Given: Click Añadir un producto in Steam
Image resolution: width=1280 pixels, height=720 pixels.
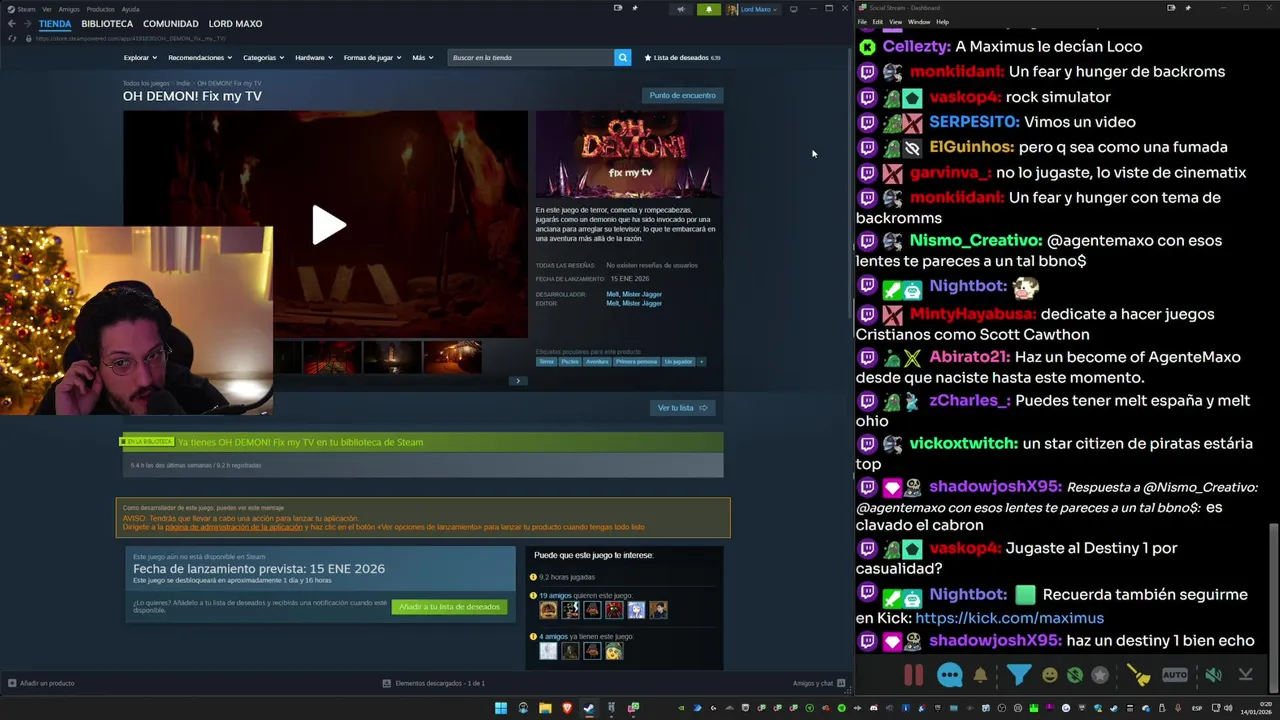Looking at the screenshot, I should click(42, 683).
